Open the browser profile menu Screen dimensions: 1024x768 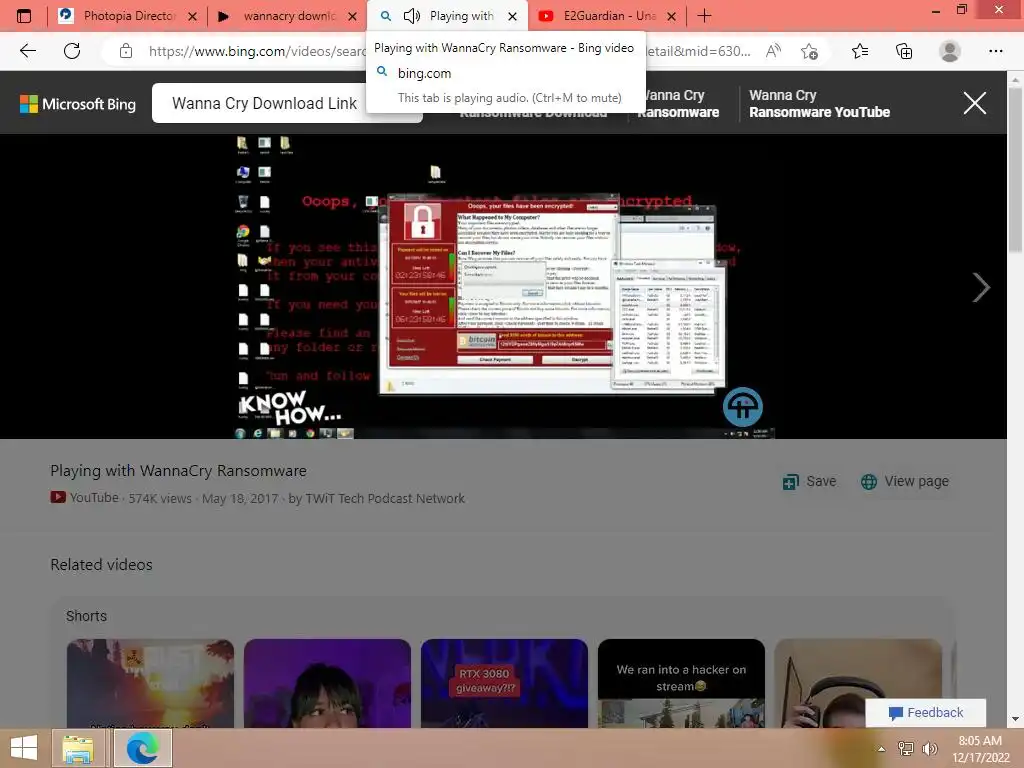950,51
